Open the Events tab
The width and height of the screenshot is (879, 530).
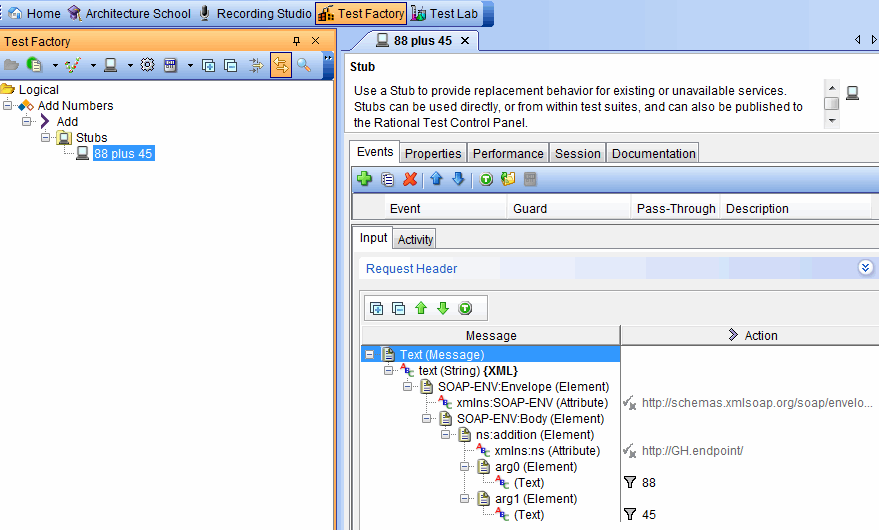[374, 152]
